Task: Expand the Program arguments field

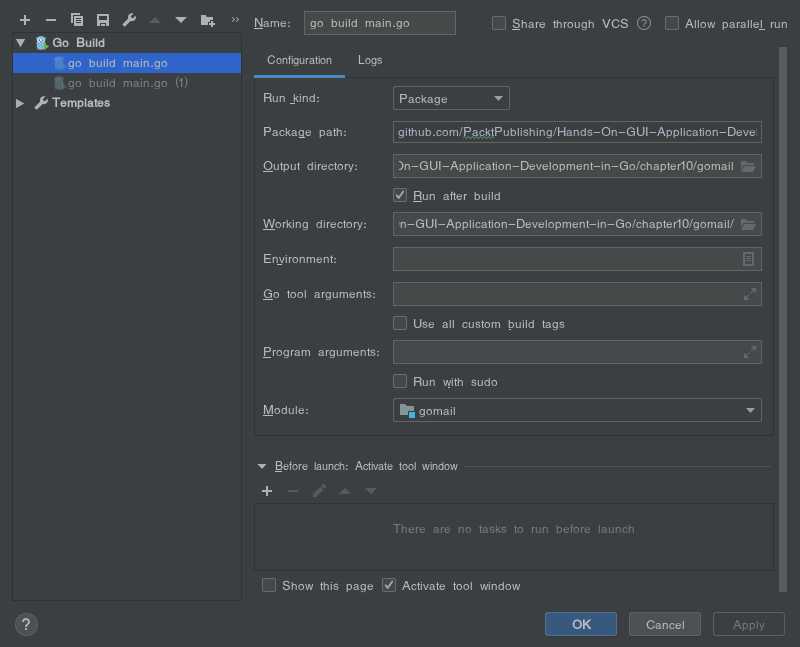Action: tap(749, 352)
